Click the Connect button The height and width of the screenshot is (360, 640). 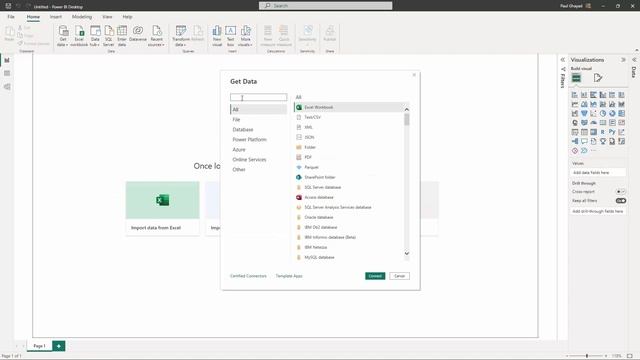pyautogui.click(x=375, y=276)
